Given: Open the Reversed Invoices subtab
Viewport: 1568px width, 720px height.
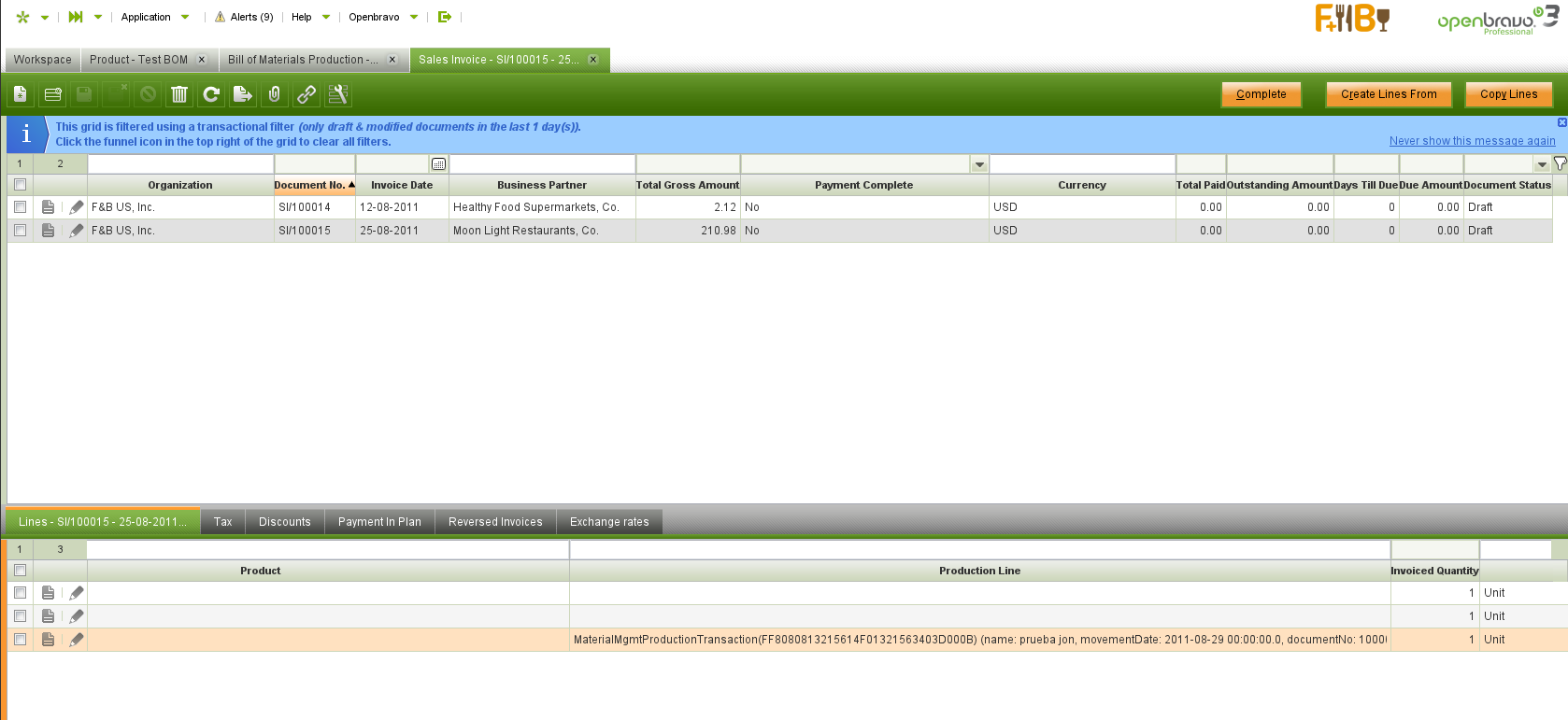Looking at the screenshot, I should (x=495, y=522).
